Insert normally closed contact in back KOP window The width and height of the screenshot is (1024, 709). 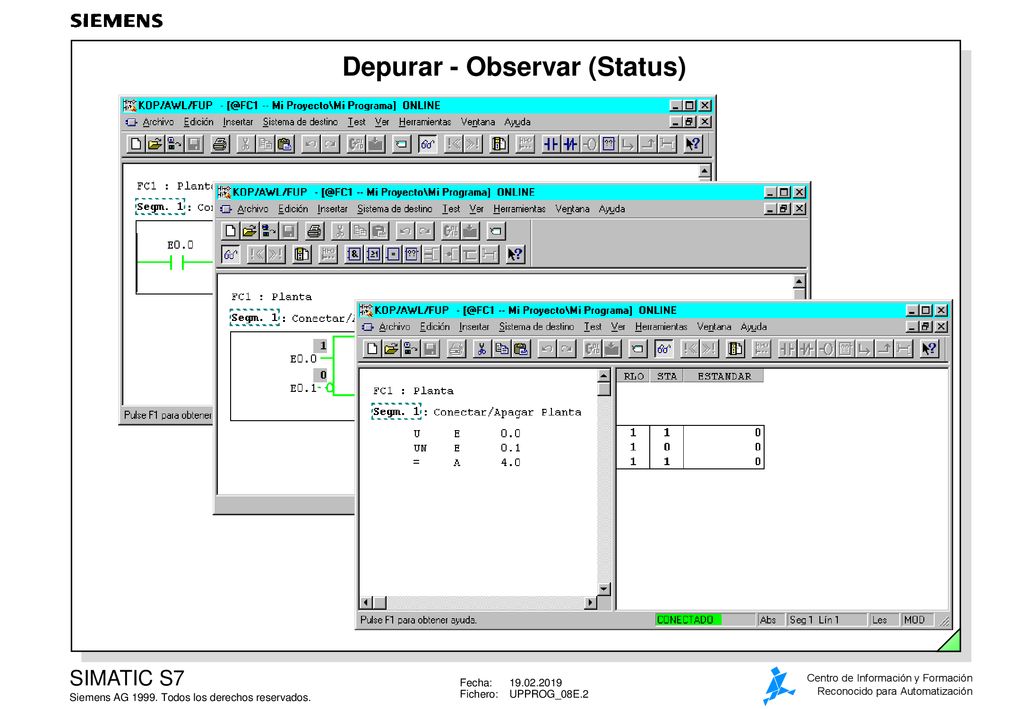[570, 144]
